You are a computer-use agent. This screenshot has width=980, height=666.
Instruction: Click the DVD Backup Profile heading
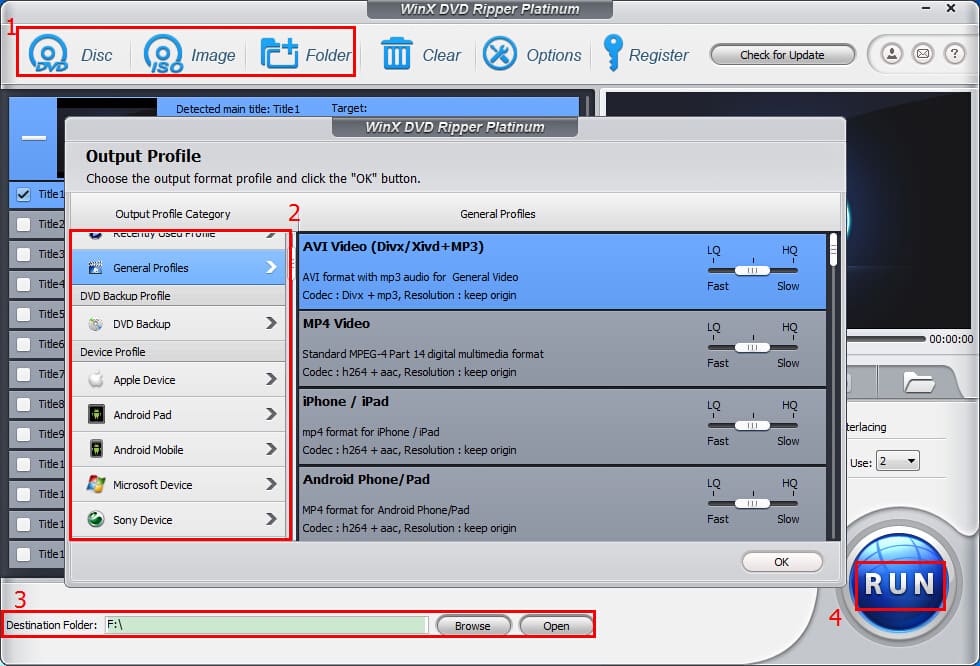pyautogui.click(x=125, y=296)
